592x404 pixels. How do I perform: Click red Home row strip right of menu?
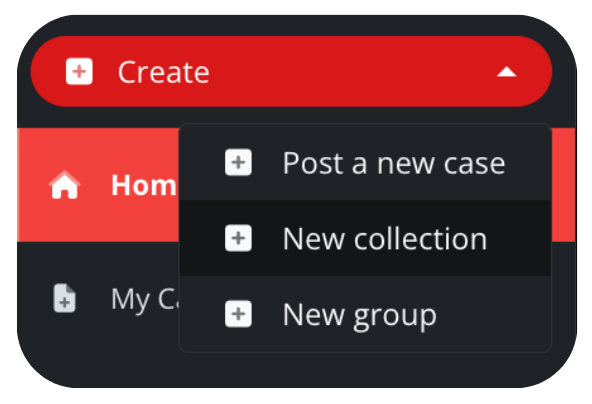pos(564,185)
